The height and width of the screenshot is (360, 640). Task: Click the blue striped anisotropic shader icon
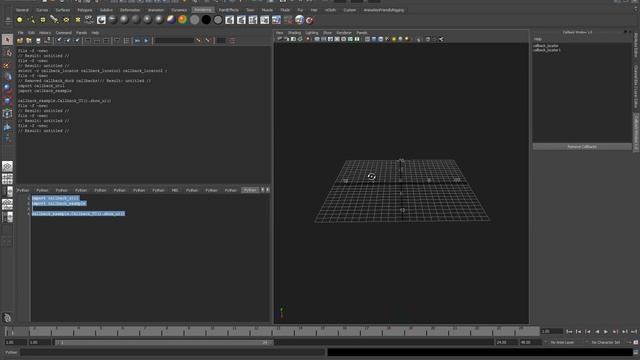(171, 20)
